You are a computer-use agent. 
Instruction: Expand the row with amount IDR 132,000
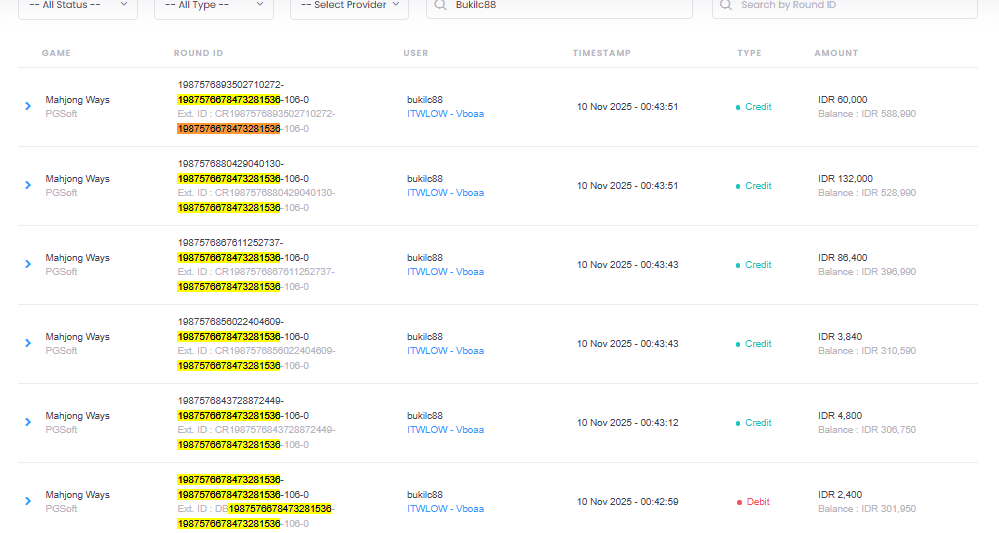[x=28, y=185]
